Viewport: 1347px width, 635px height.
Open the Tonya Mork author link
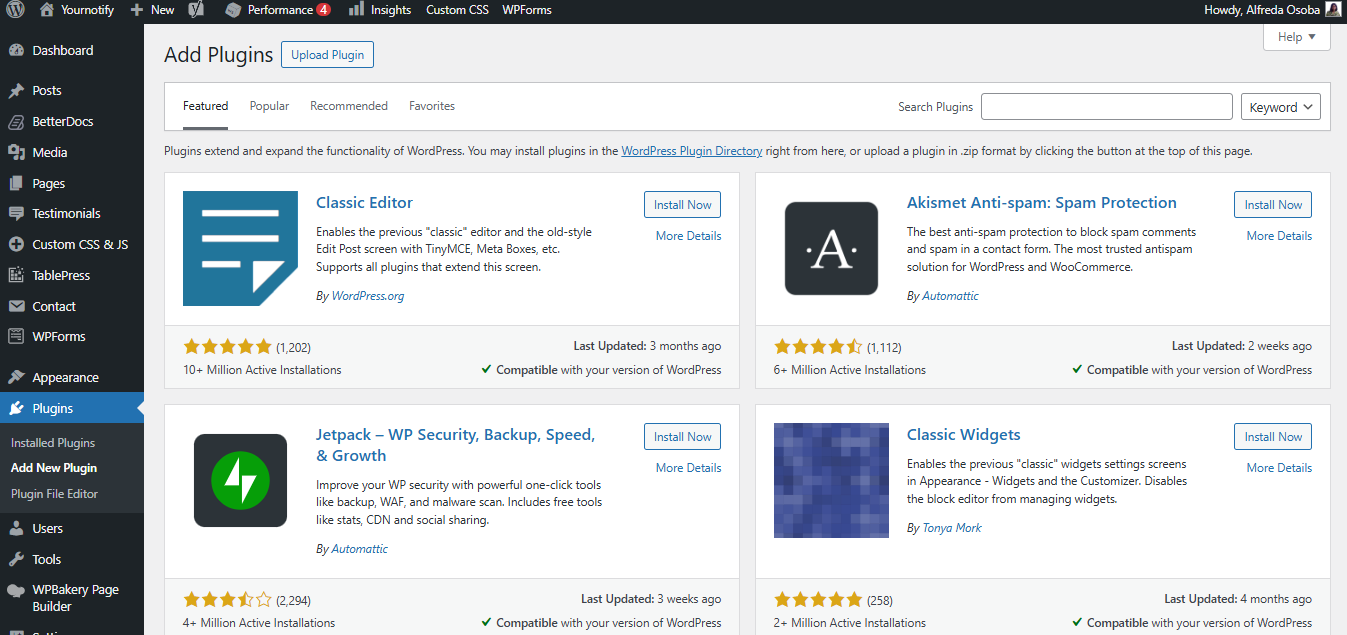(952, 528)
